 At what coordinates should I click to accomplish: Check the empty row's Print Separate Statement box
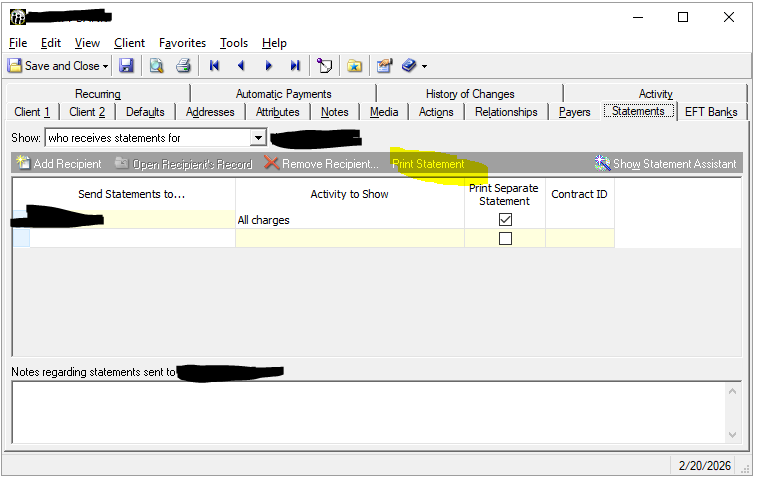point(505,239)
